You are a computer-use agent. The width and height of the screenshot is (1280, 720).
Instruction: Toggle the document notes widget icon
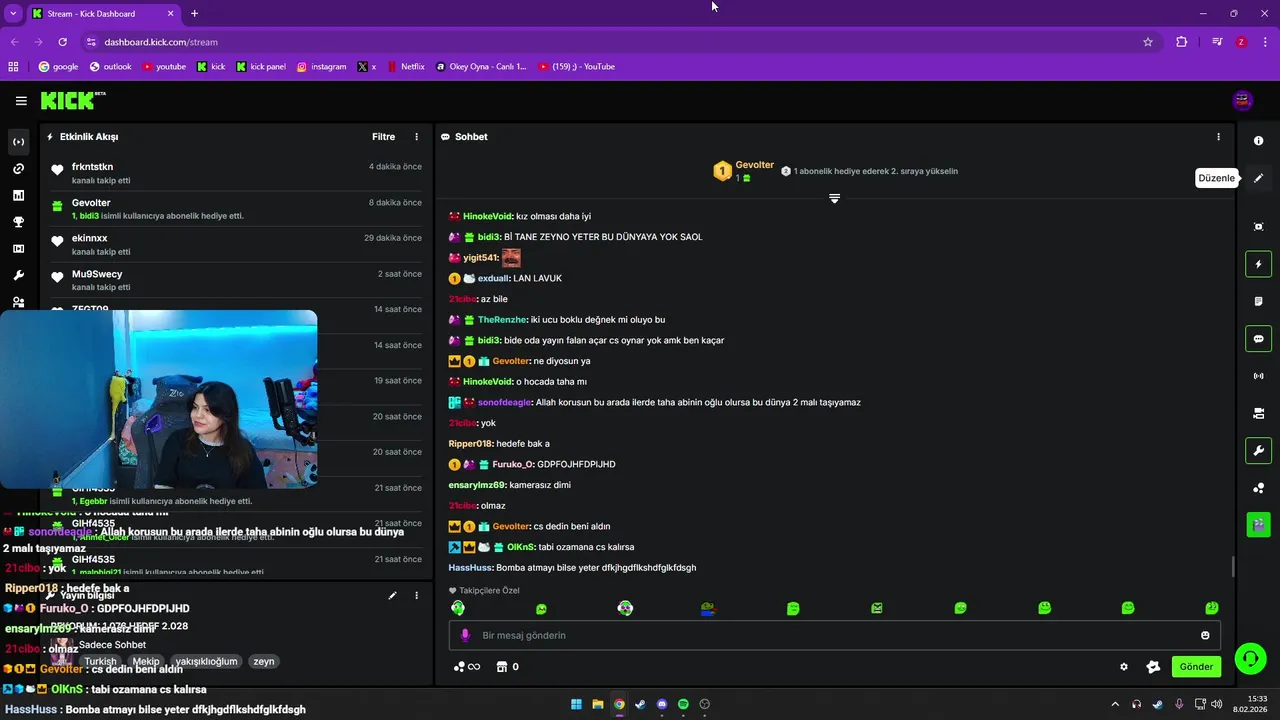click(x=1259, y=301)
